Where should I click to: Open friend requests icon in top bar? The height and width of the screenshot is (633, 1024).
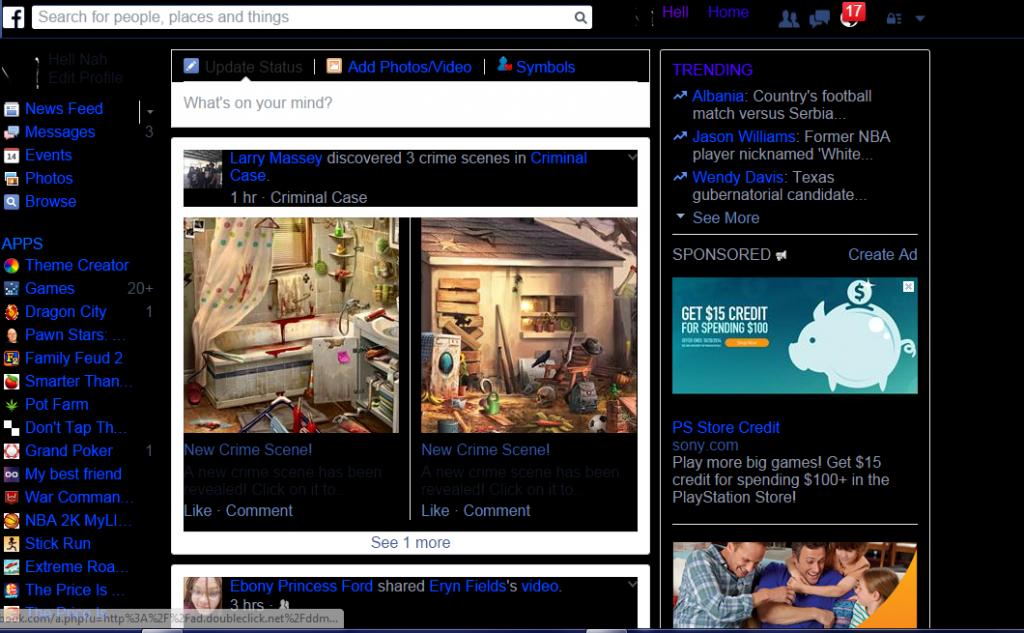point(788,19)
